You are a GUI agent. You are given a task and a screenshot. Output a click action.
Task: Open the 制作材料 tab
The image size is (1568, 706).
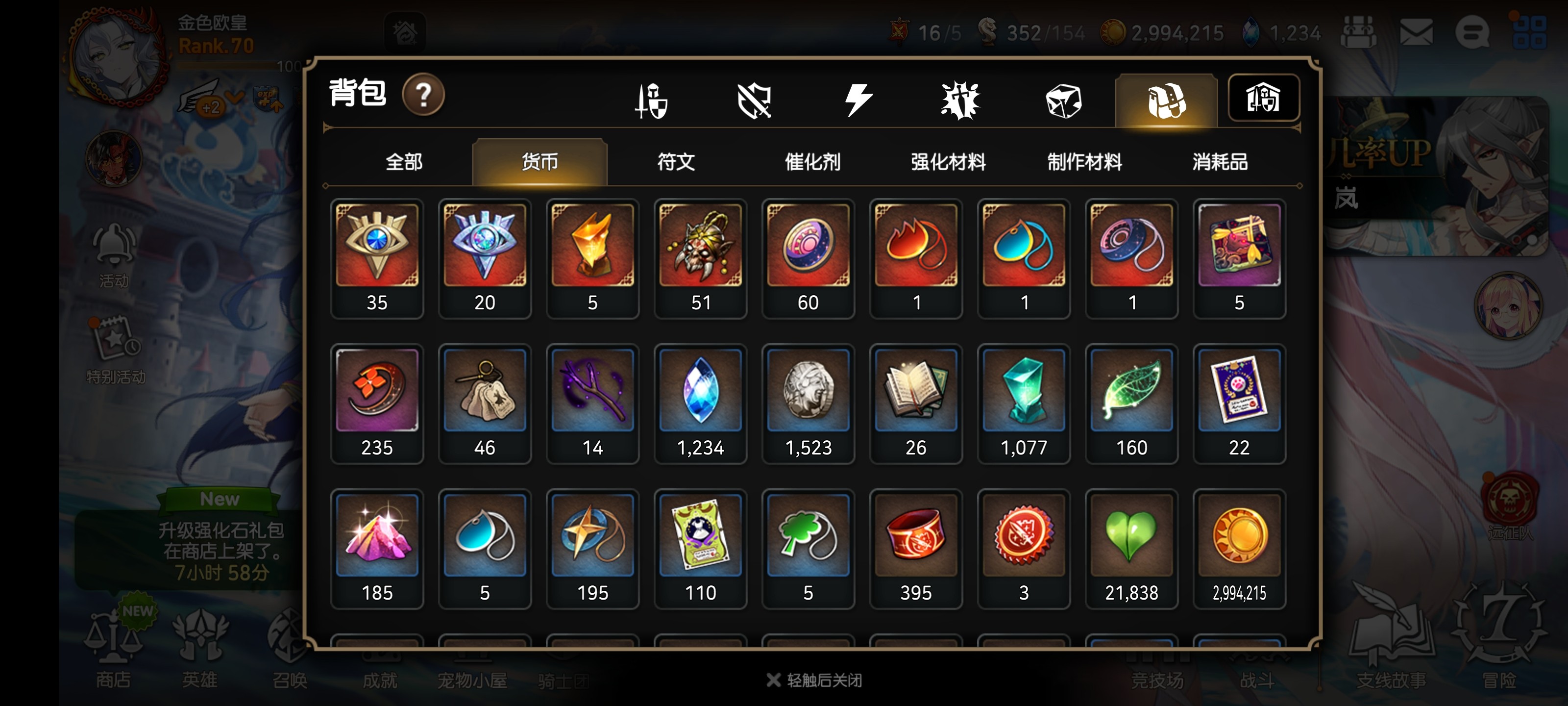point(1084,162)
